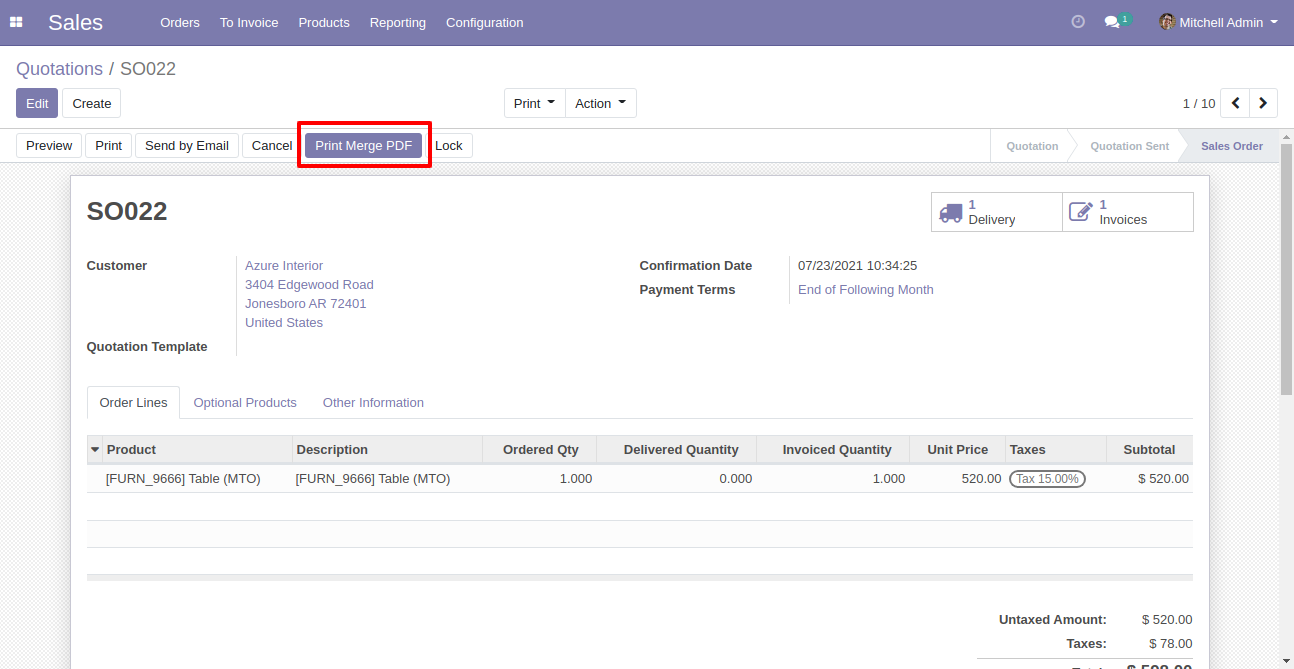Sort by Unit Price column header
This screenshot has height=669, width=1294.
coord(958,450)
